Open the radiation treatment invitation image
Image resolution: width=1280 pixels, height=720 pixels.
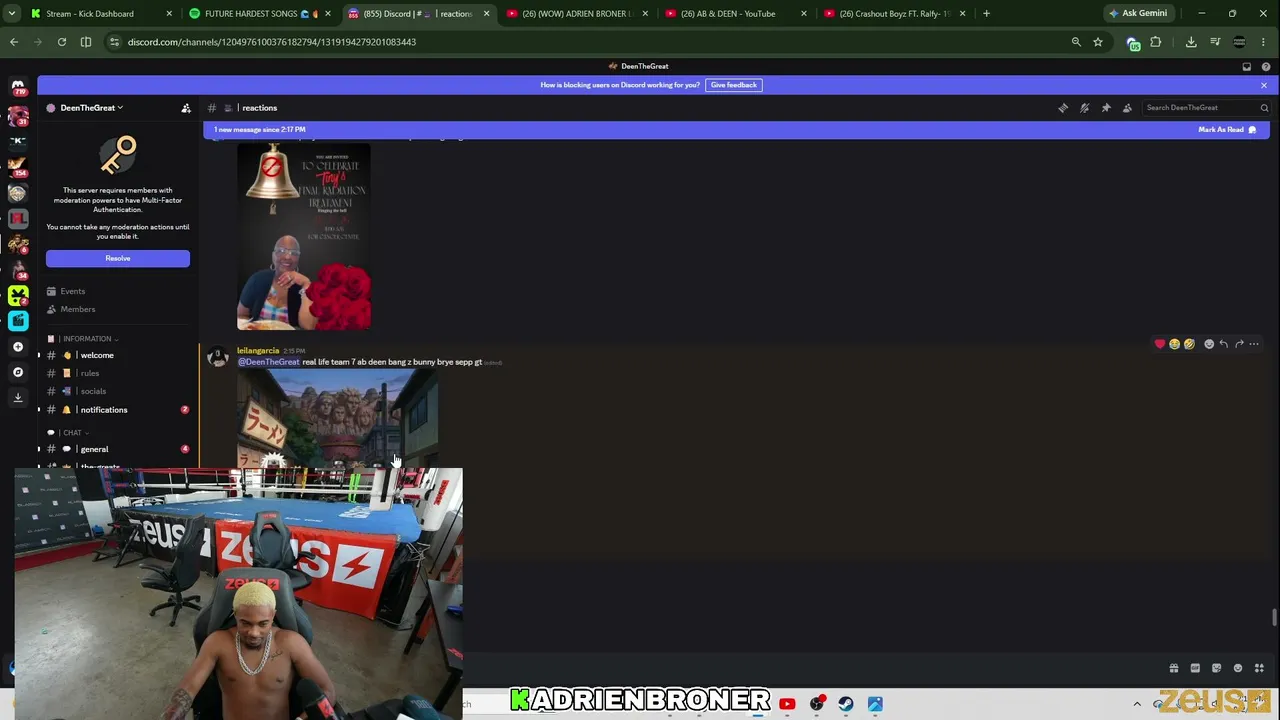coord(304,236)
